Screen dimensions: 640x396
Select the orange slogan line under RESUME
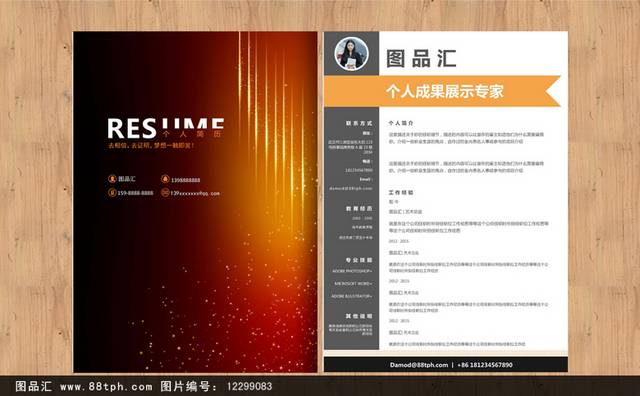point(151,145)
